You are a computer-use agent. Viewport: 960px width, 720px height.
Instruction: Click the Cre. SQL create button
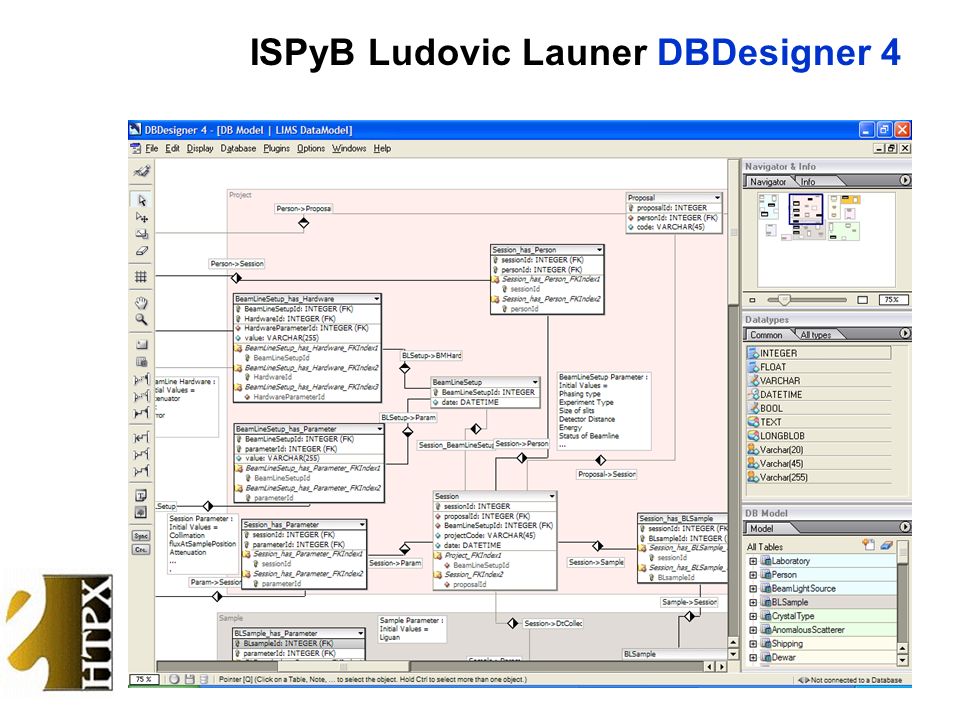click(141, 549)
